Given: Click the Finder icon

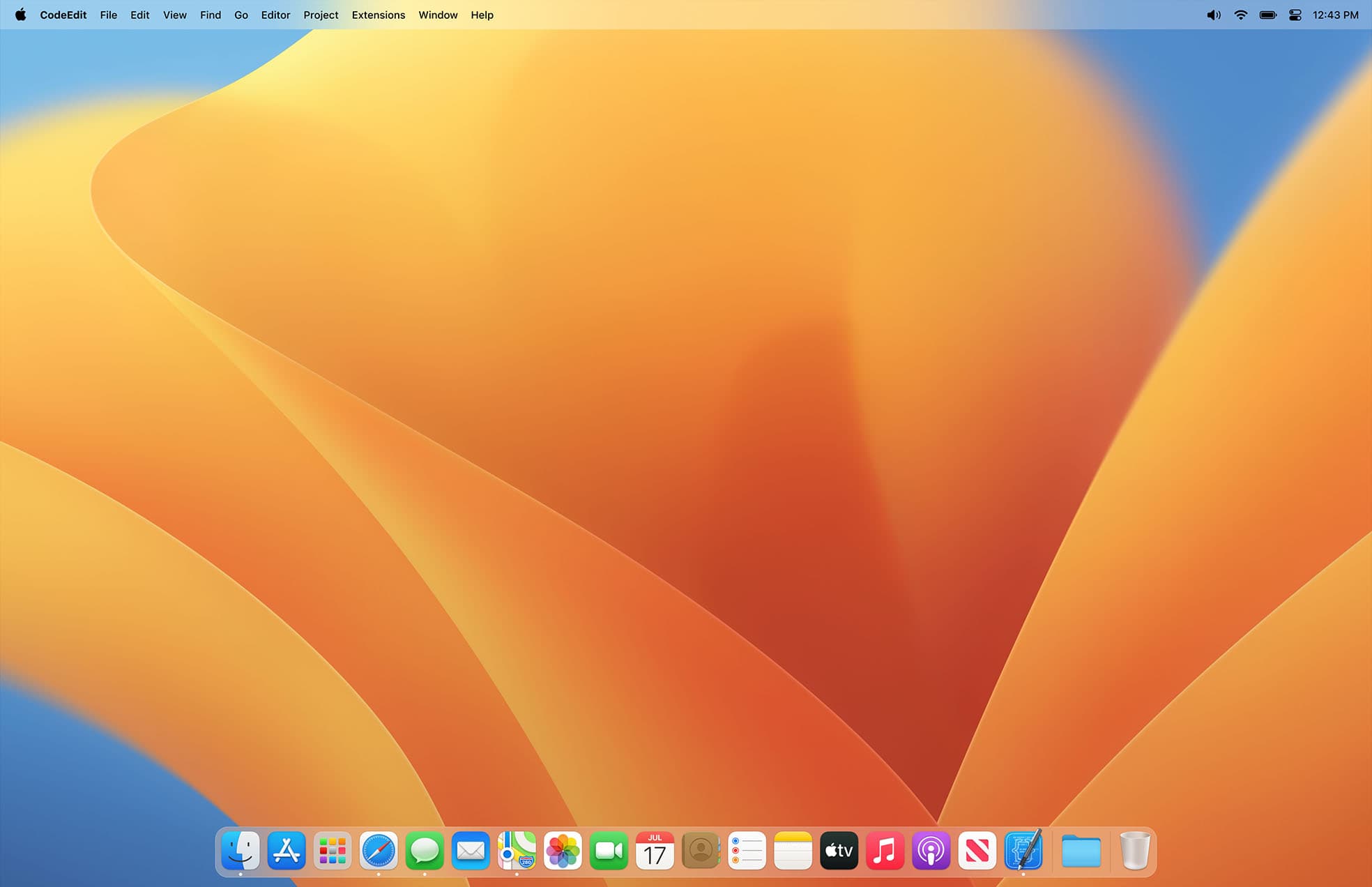Looking at the screenshot, I should [241, 851].
